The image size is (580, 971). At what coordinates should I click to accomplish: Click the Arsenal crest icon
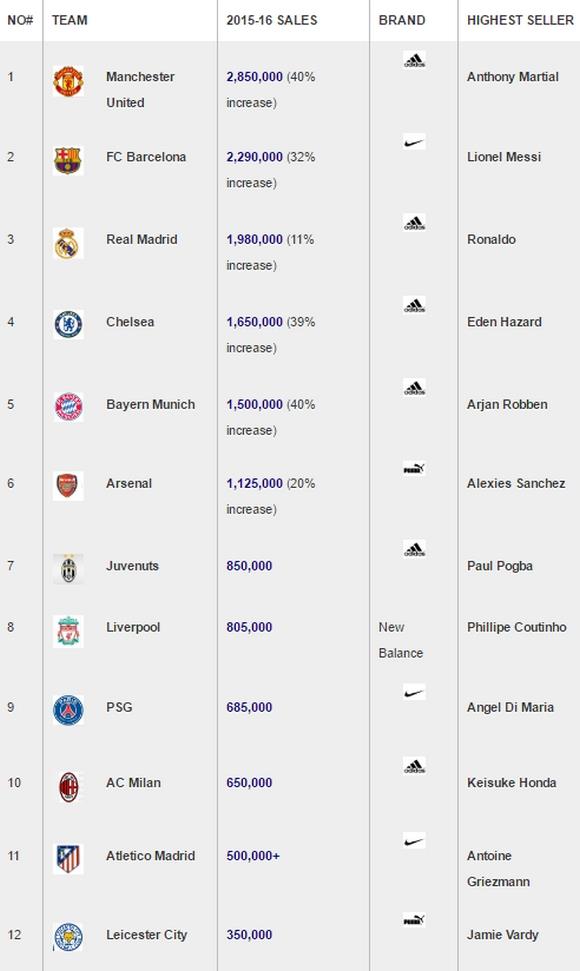pos(68,486)
